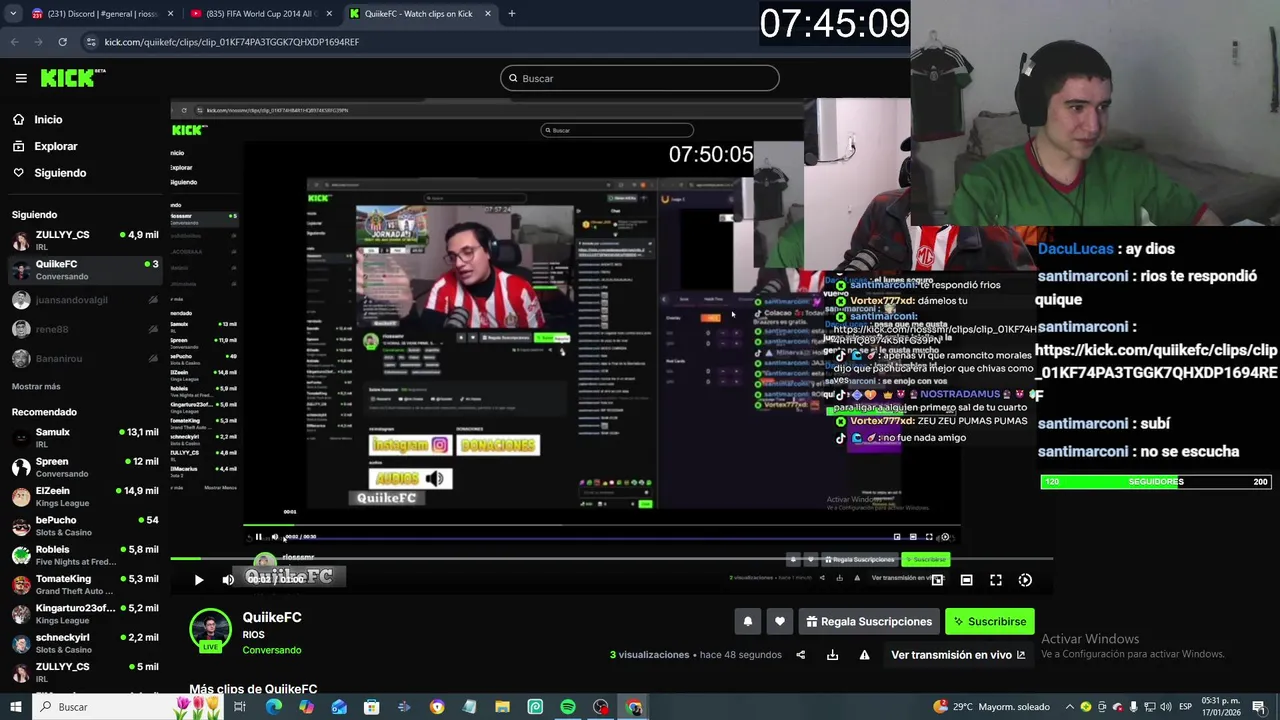Click Regala Suscripciones button

point(868,622)
